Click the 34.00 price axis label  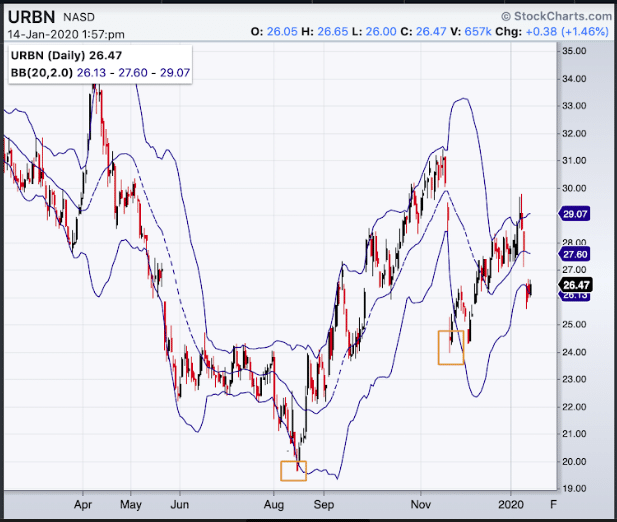coord(574,79)
